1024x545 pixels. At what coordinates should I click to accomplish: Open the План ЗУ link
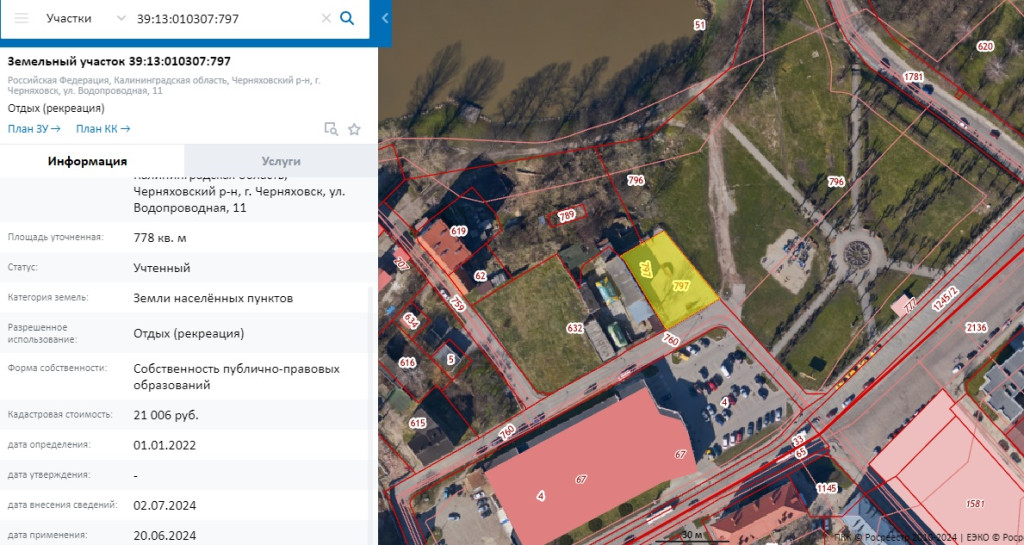(x=34, y=128)
